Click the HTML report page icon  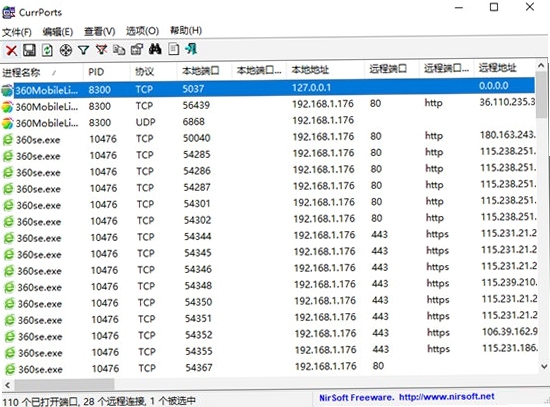[173, 49]
